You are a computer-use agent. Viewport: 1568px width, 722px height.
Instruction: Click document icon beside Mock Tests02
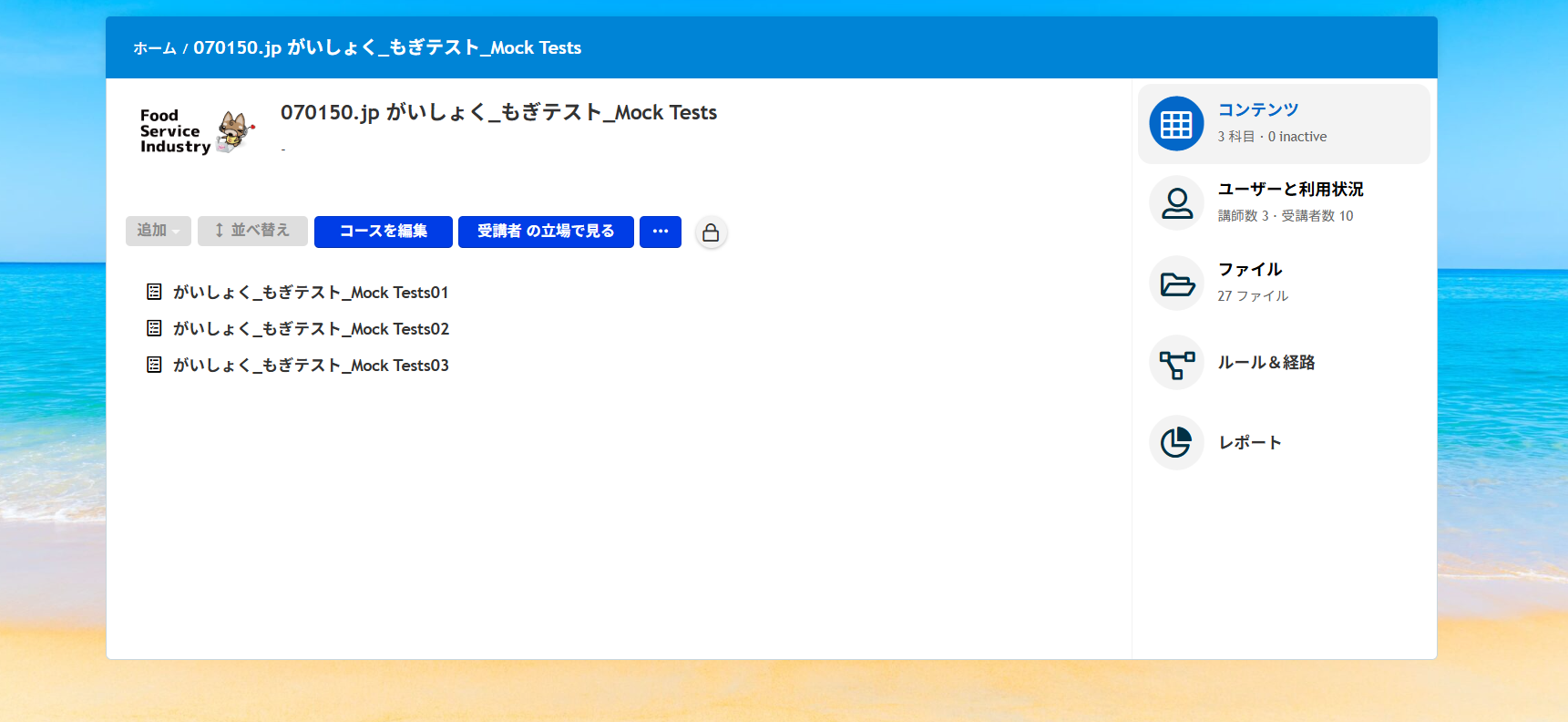coord(154,328)
